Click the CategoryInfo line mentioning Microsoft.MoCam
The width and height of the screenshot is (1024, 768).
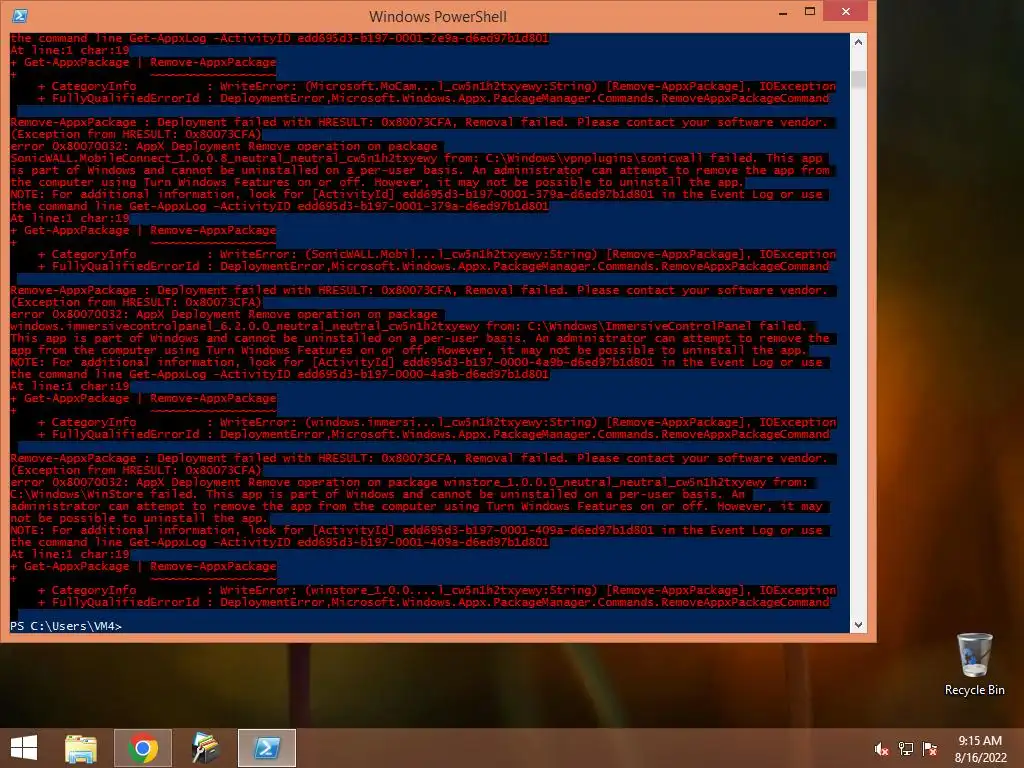pos(436,86)
